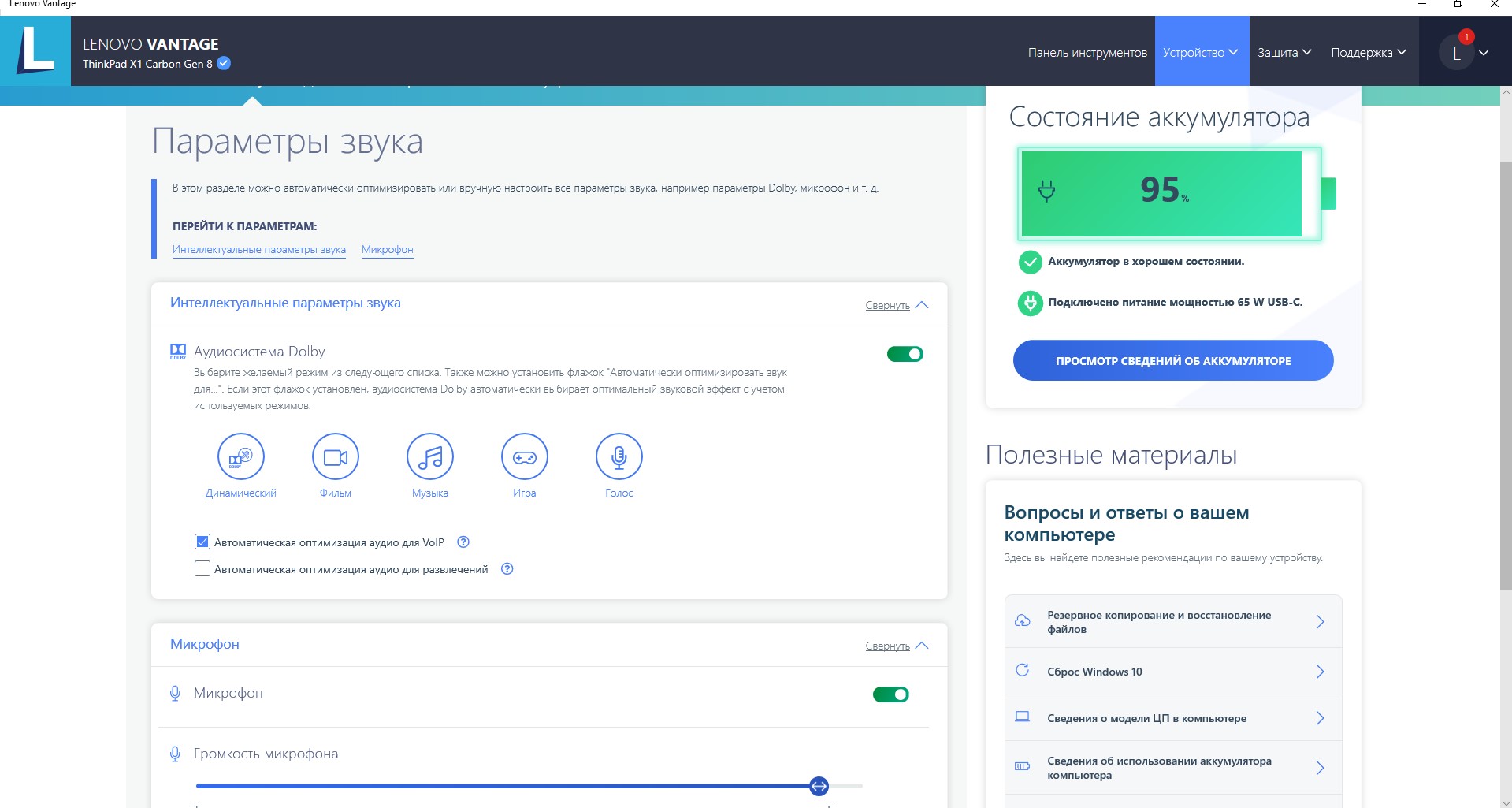Collapse the Микрофон section
The image size is (1512, 808).
(897, 646)
